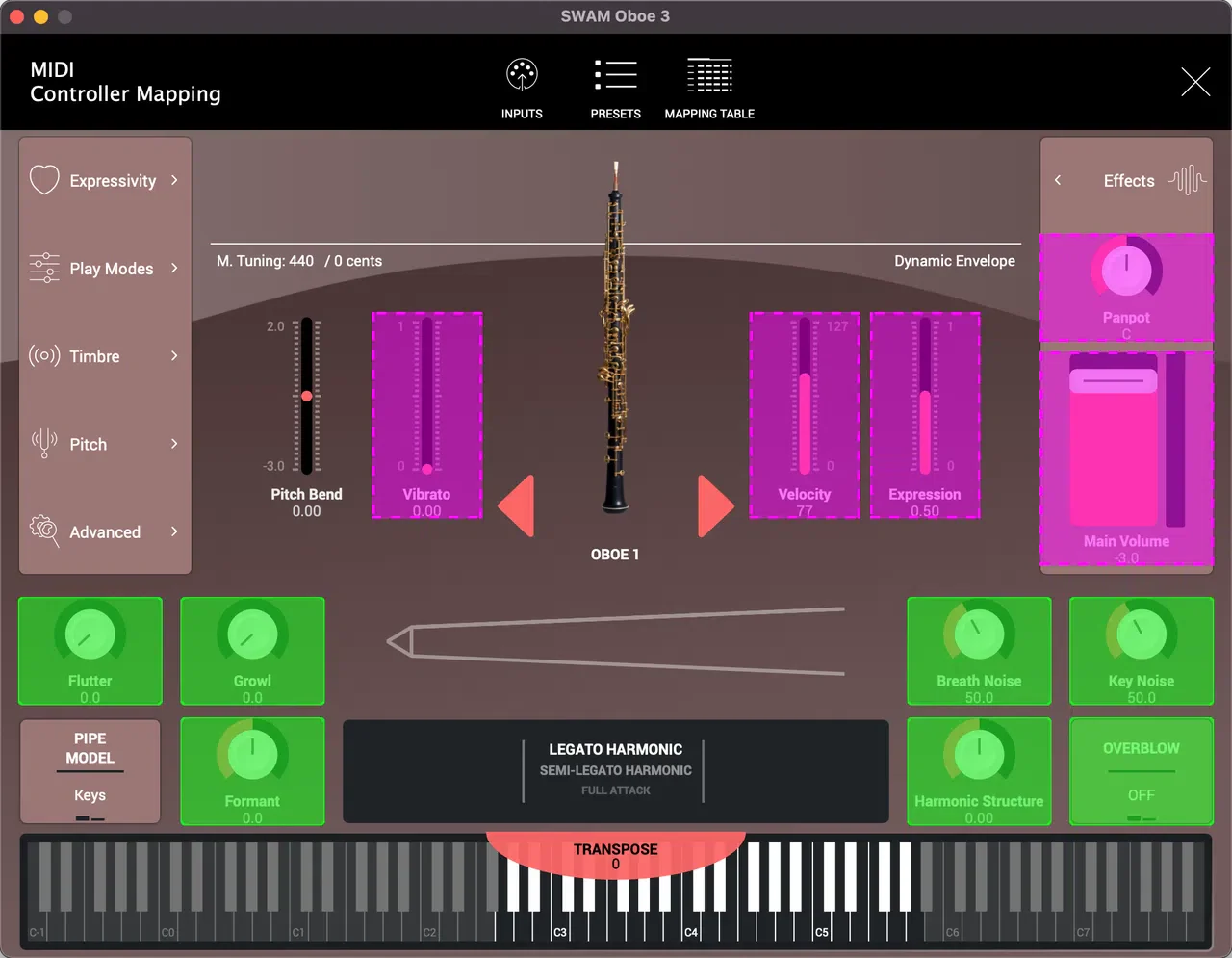Image resolution: width=1232 pixels, height=958 pixels.
Task: Open the MIDI Inputs panel
Action: 522,88
